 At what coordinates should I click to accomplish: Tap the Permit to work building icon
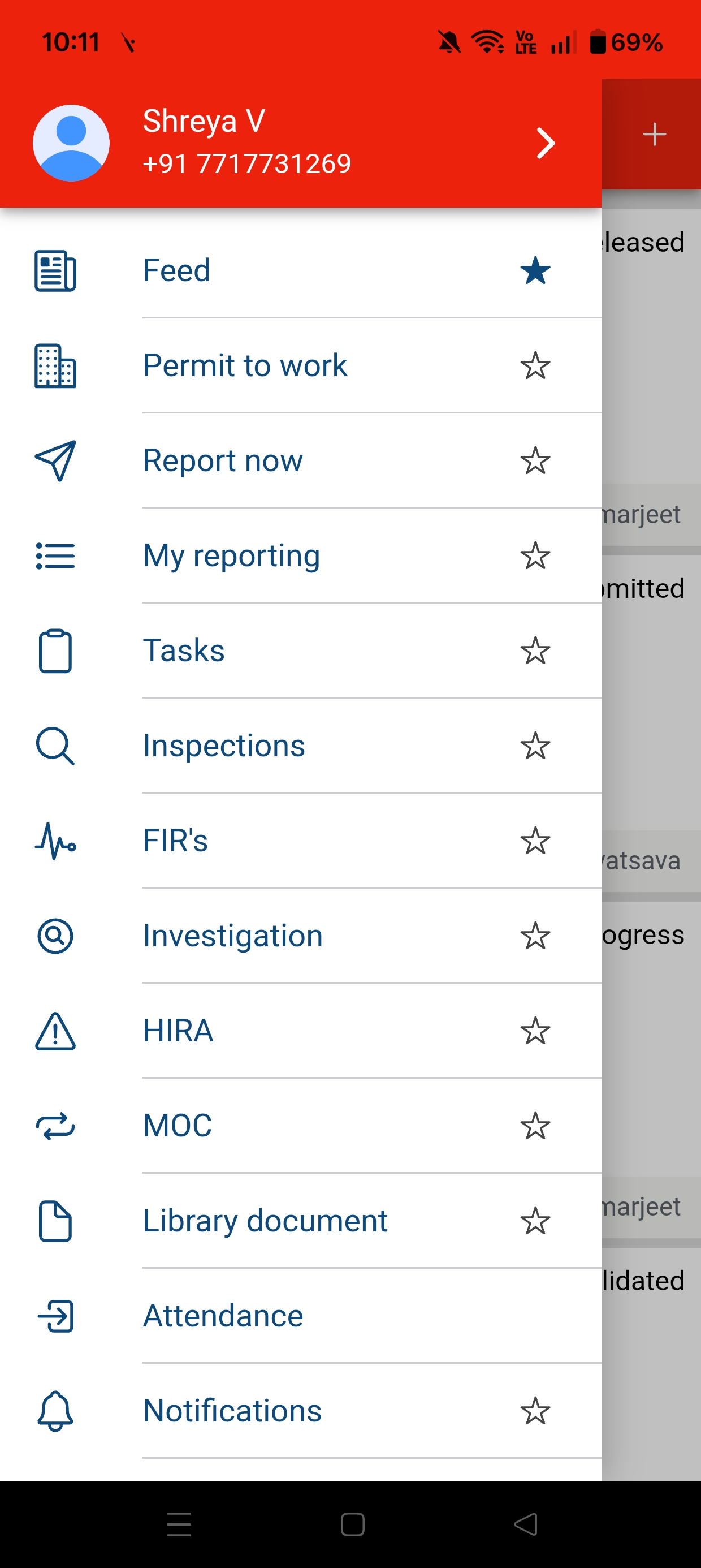pos(55,366)
